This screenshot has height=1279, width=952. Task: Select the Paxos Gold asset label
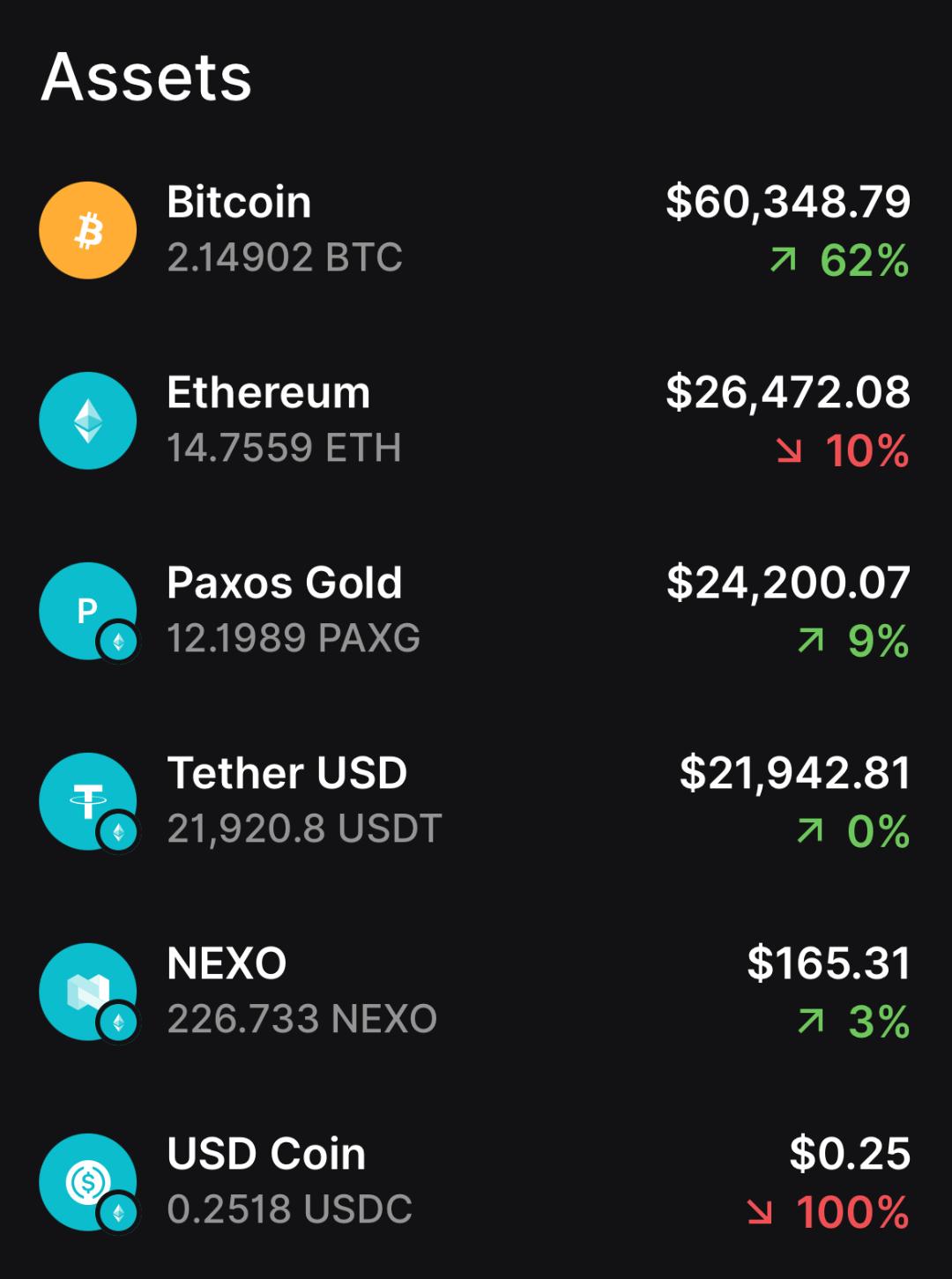point(284,583)
